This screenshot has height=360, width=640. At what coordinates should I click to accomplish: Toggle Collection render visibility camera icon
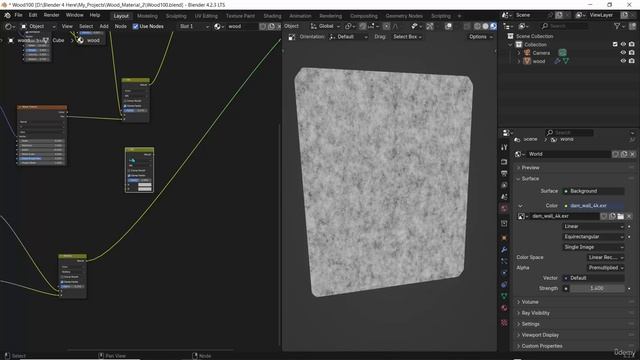[x=632, y=44]
